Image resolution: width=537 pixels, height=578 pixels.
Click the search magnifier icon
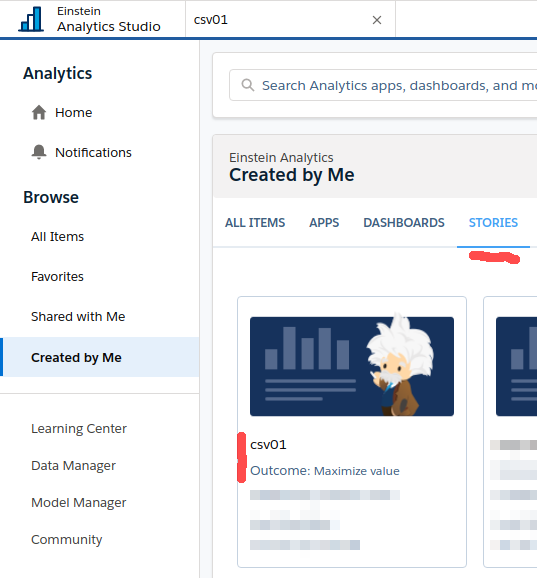(248, 85)
